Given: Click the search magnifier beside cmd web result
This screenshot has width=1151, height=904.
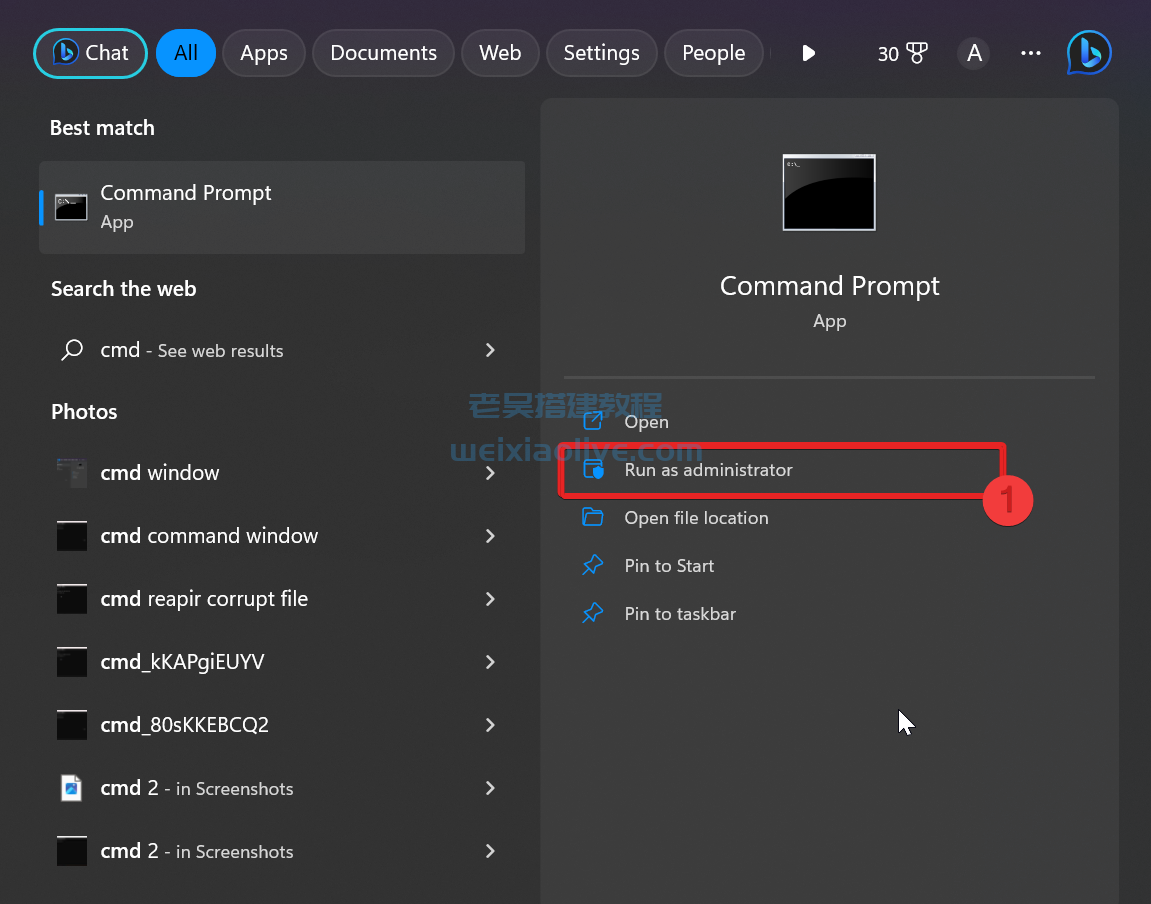Looking at the screenshot, I should point(71,350).
